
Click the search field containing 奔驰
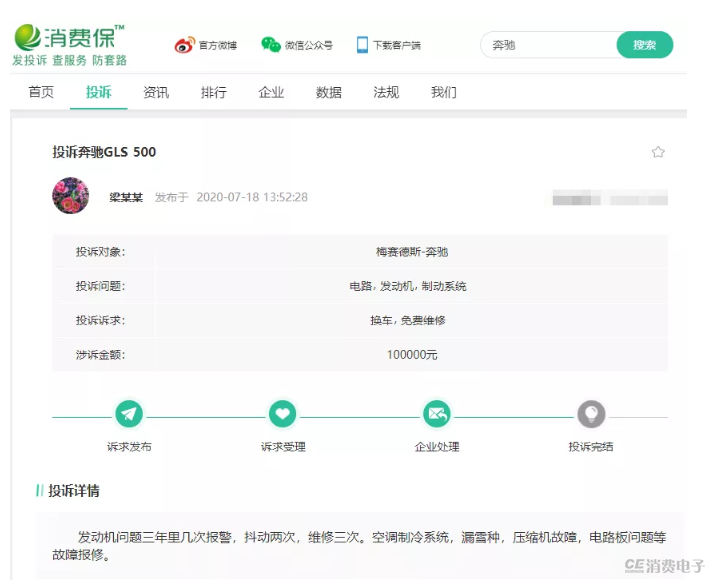click(549, 45)
